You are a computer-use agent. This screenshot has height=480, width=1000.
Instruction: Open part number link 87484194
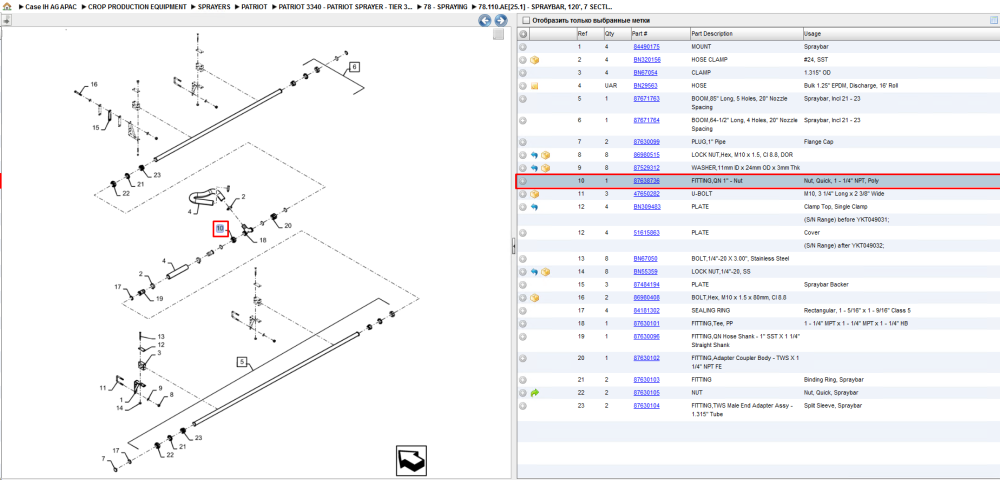click(x=646, y=284)
